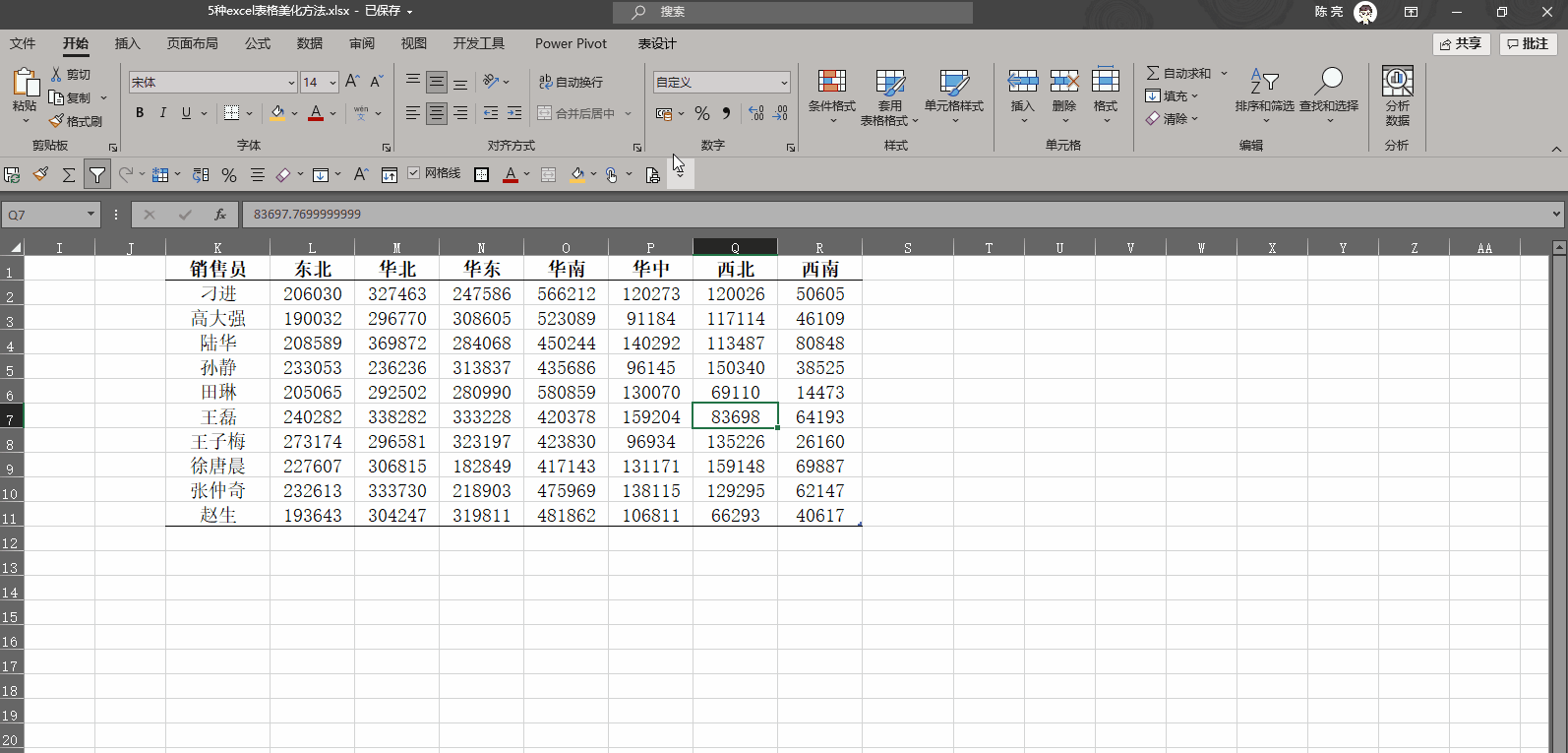Click the 格式刷 (Format Painter) icon

pos(75,121)
